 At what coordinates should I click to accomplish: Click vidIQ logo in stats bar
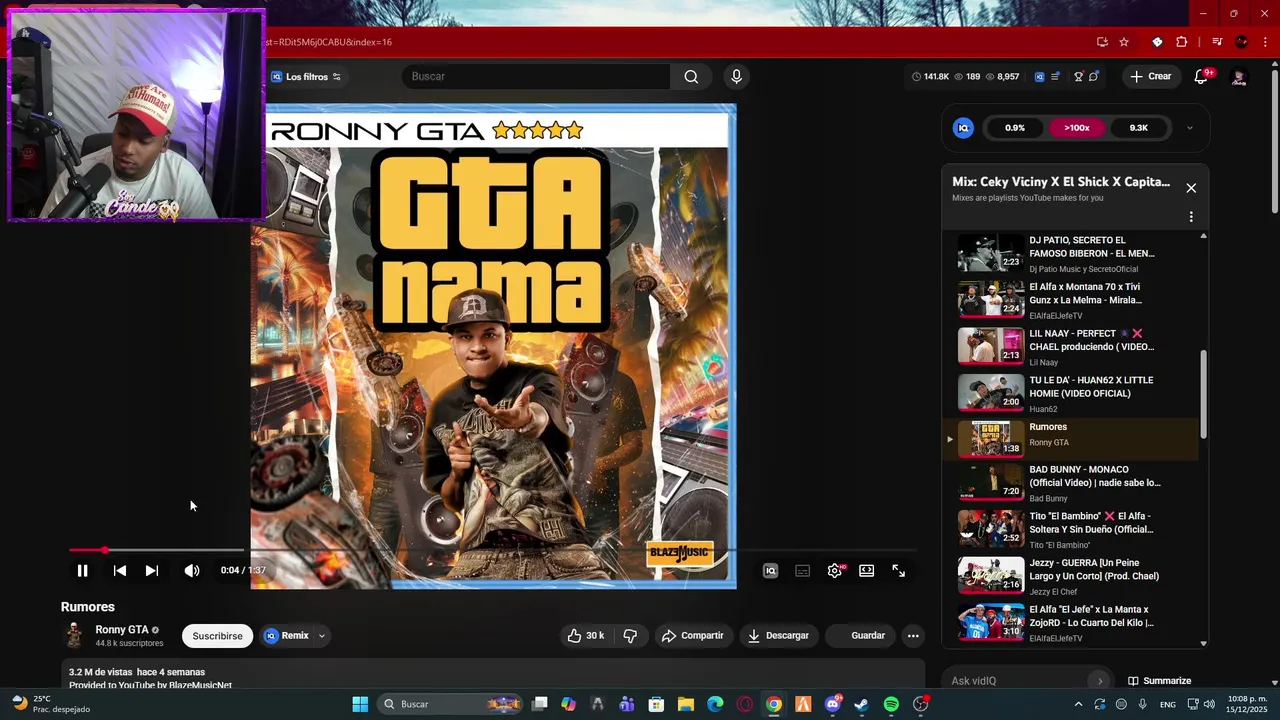[1039, 76]
